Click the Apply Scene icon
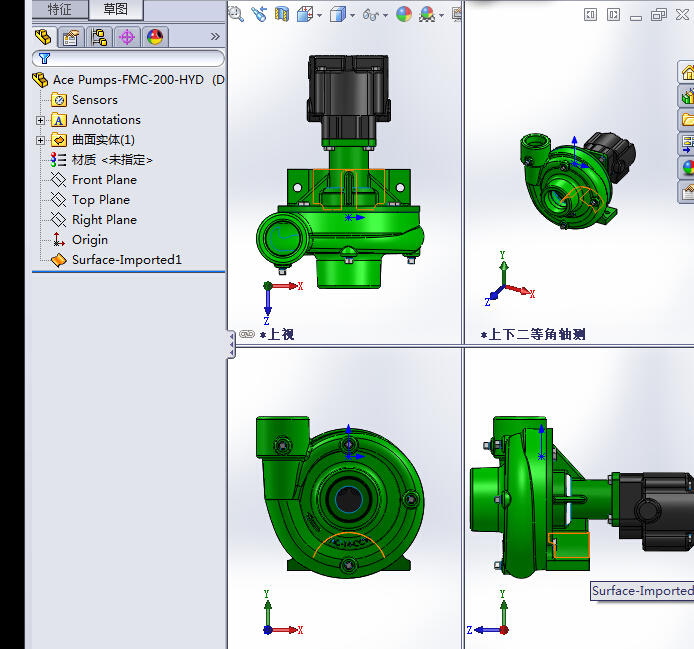Viewport: 694px width, 649px height. 427,14
